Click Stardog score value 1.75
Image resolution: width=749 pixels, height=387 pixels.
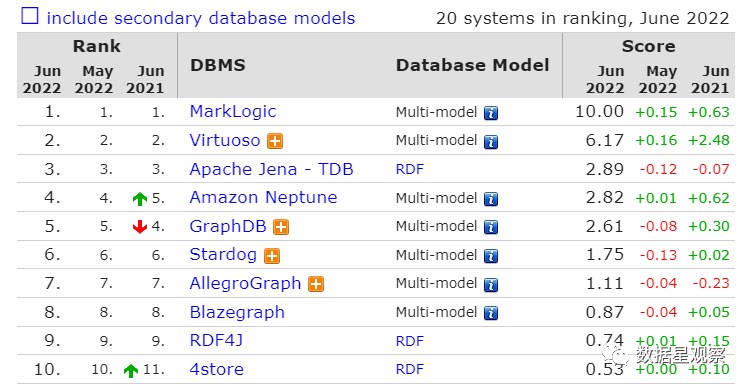click(605, 255)
